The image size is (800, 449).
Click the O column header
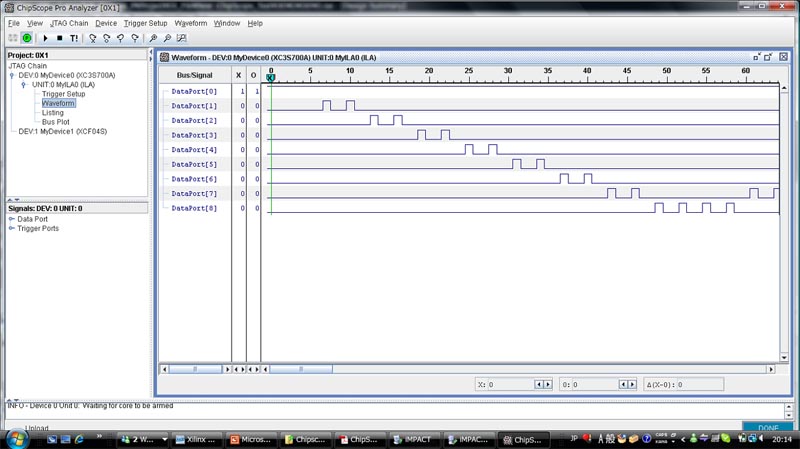pos(253,75)
